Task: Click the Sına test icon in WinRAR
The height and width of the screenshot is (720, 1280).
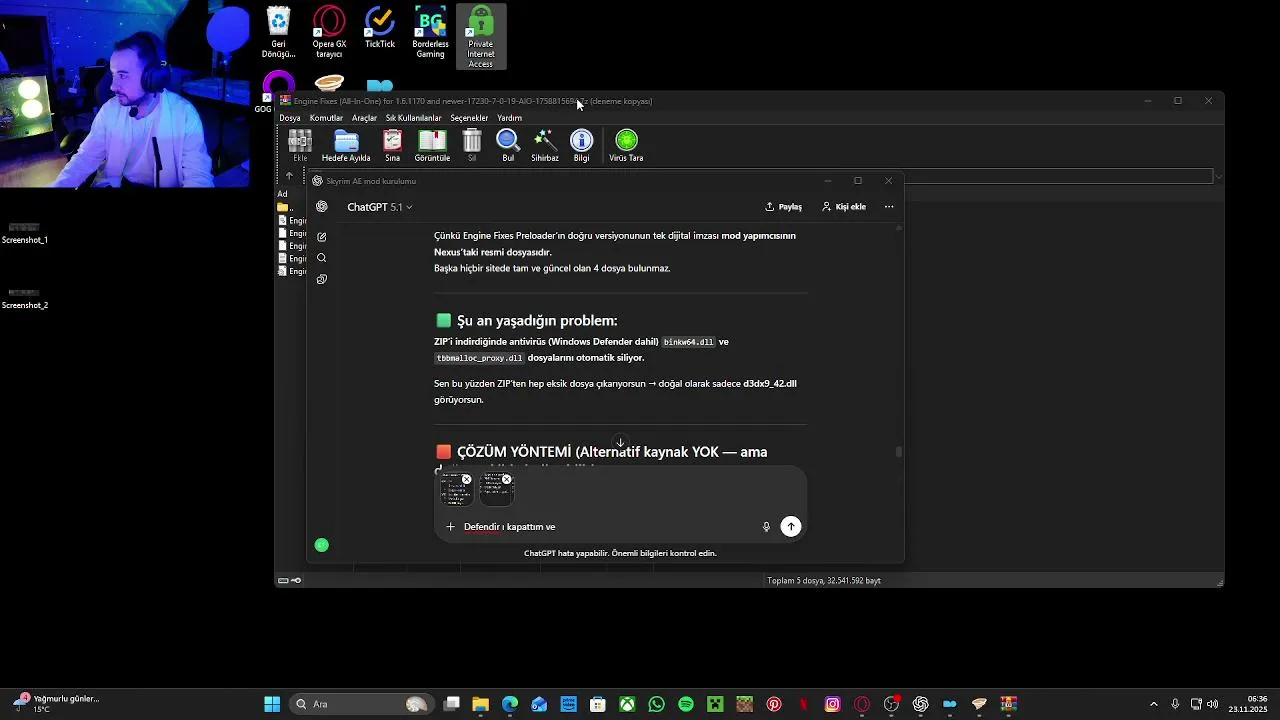Action: (392, 145)
